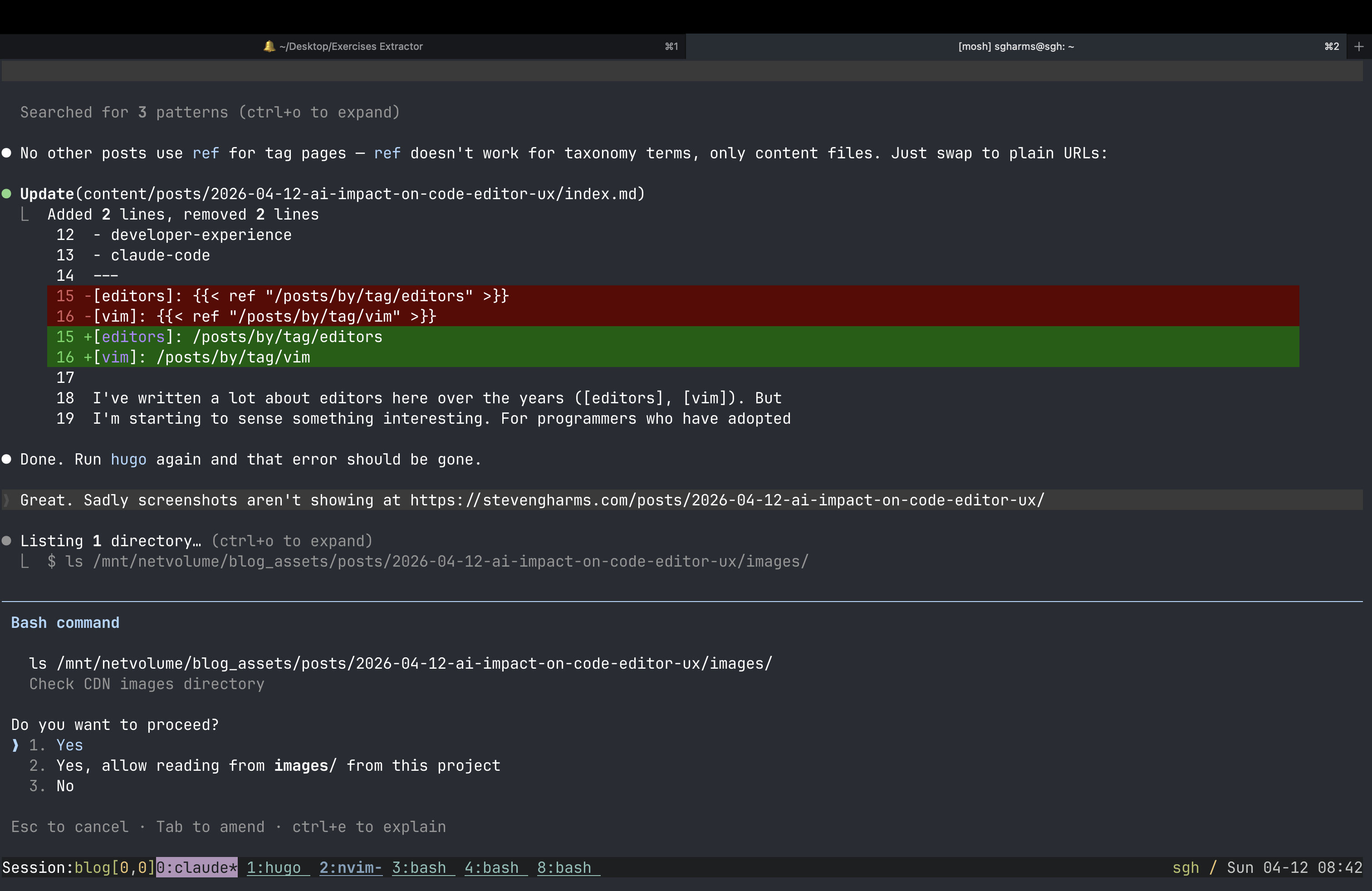Viewport: 1372px width, 891px height.
Task: Select the No option to decline
Action: [64, 786]
